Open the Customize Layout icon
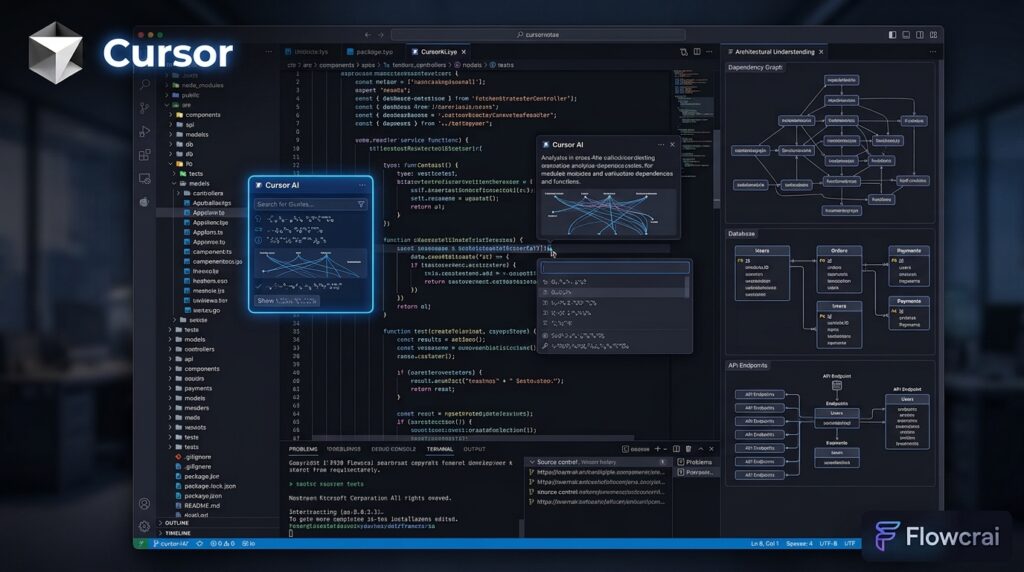This screenshot has height=572, width=1024. point(933,35)
